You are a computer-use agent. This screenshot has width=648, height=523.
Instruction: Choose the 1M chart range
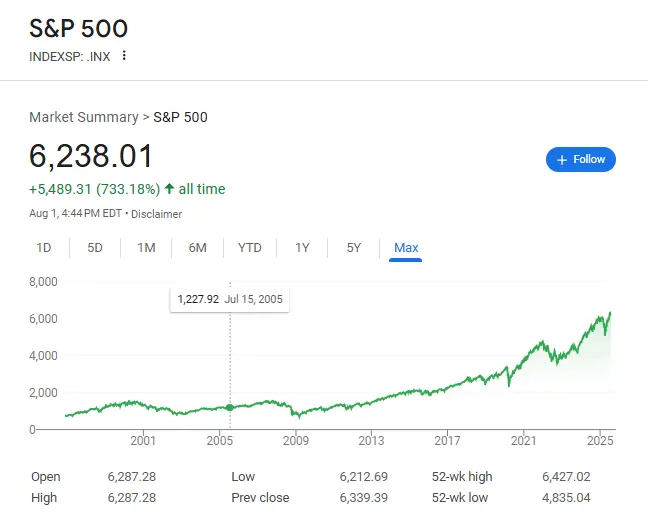tap(146, 248)
